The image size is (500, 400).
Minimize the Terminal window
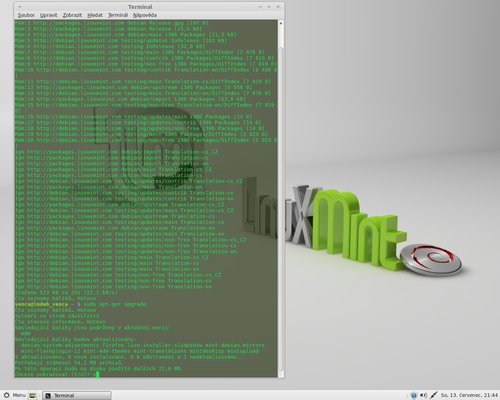pos(260,6)
